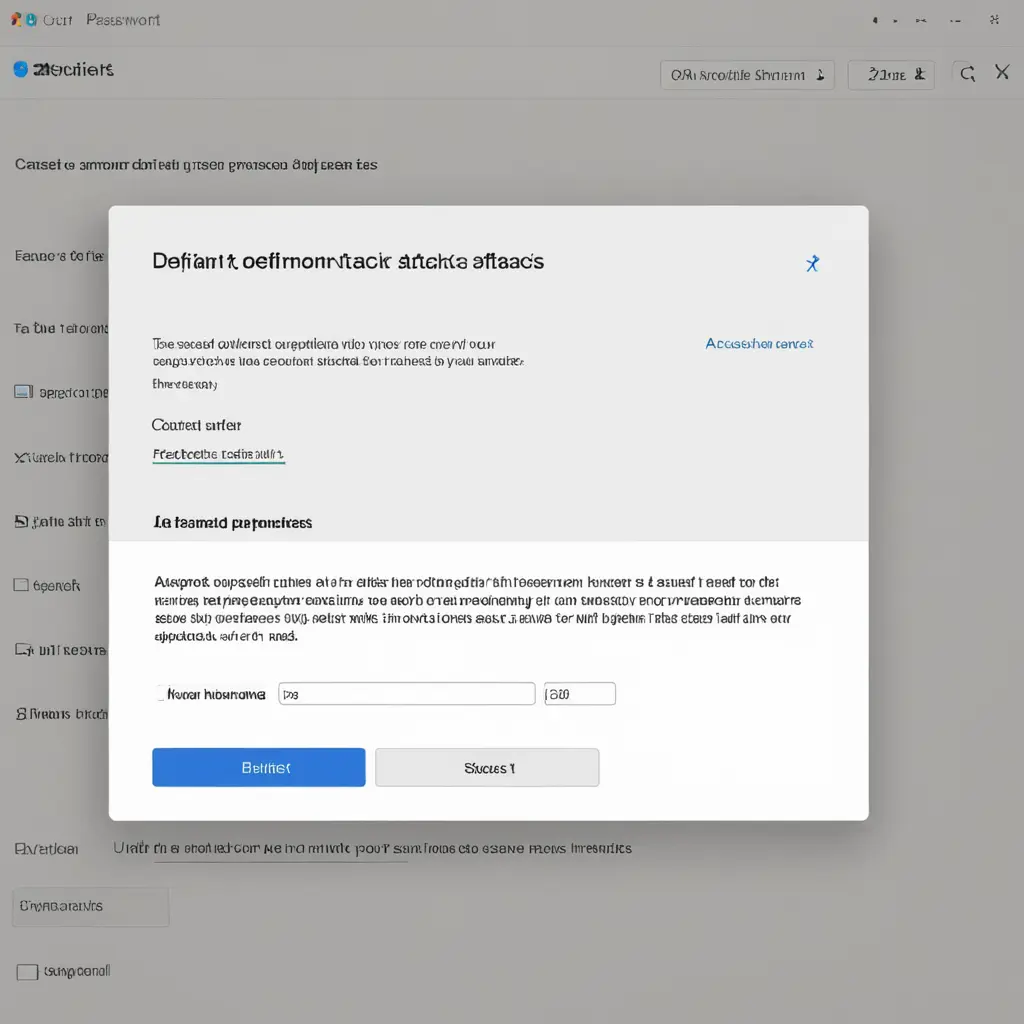Click the page icon beside 'fatie shit' item

tap(20, 521)
